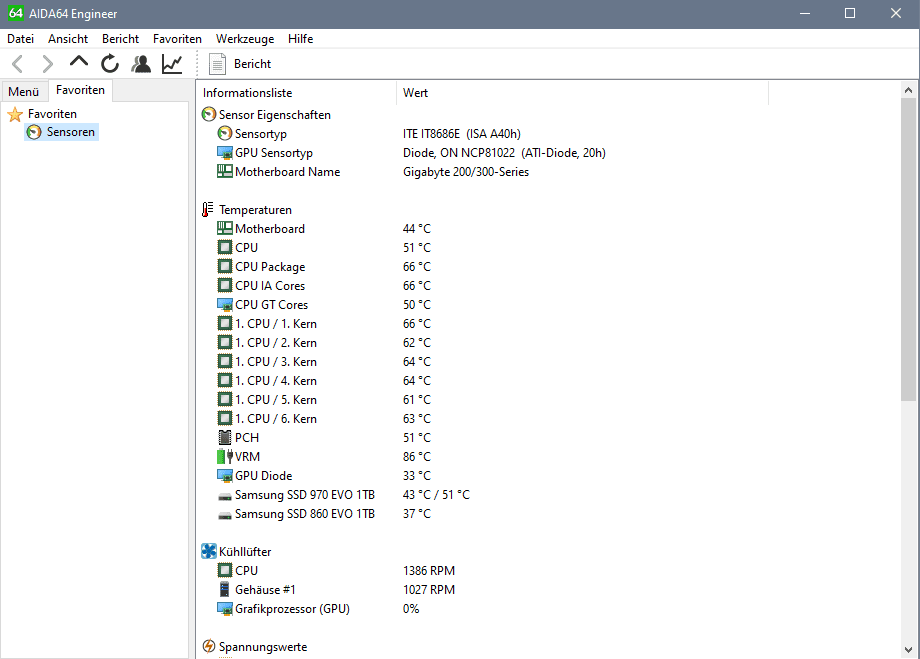
Task: Switch to the Menü tab
Action: click(x=23, y=92)
